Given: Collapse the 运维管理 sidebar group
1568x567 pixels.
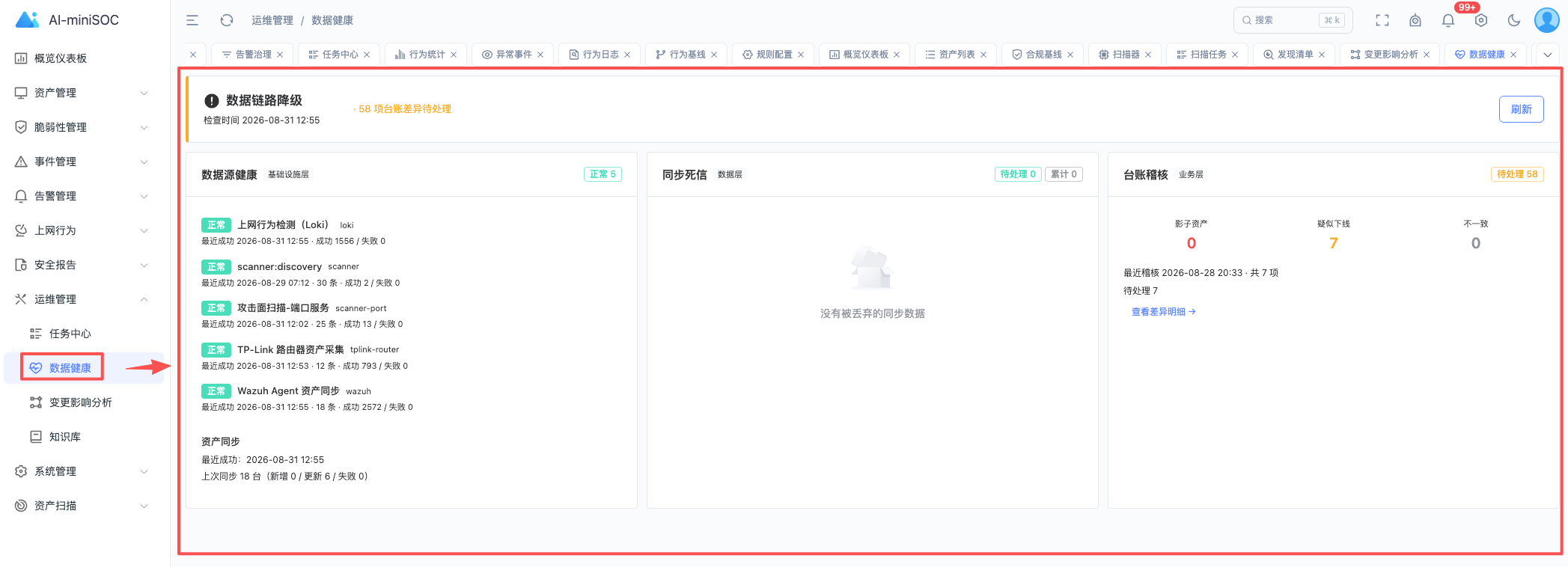Looking at the screenshot, I should click(x=82, y=299).
